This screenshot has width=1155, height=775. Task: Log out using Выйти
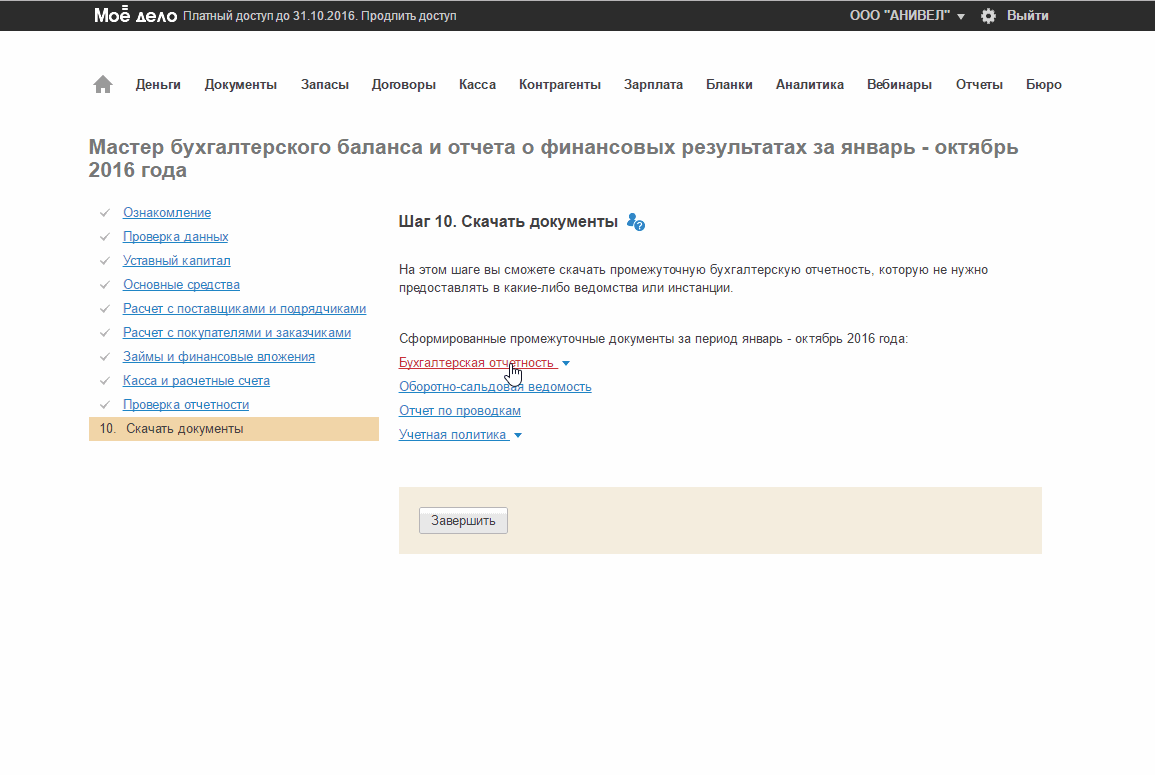tap(1027, 16)
